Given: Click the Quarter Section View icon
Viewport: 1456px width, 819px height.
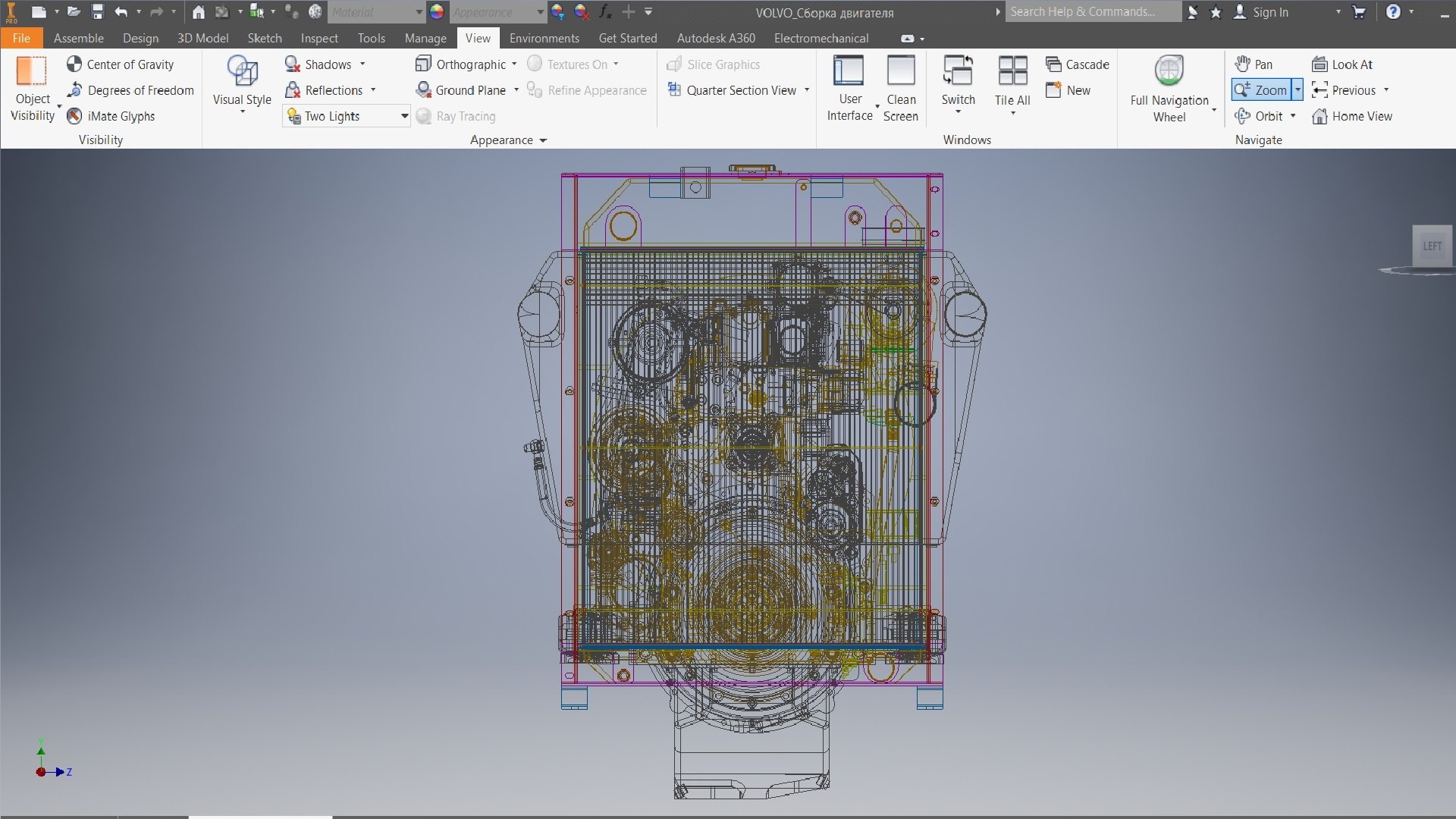Looking at the screenshot, I should tap(674, 90).
